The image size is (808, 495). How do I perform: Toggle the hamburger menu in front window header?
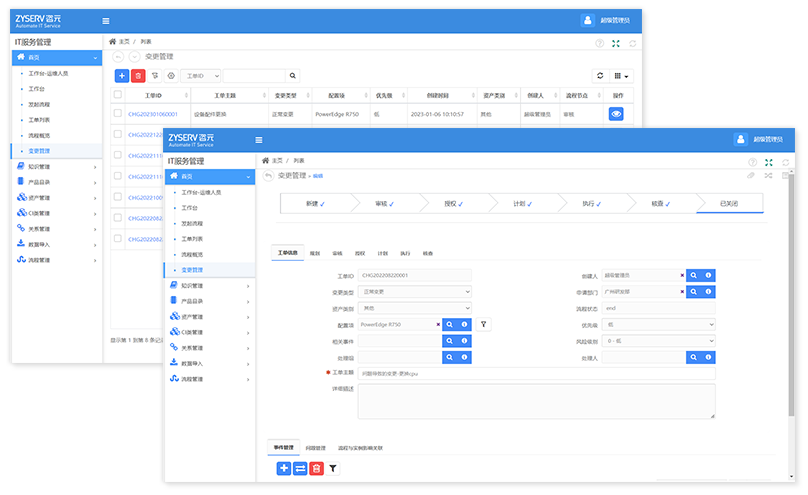click(259, 140)
